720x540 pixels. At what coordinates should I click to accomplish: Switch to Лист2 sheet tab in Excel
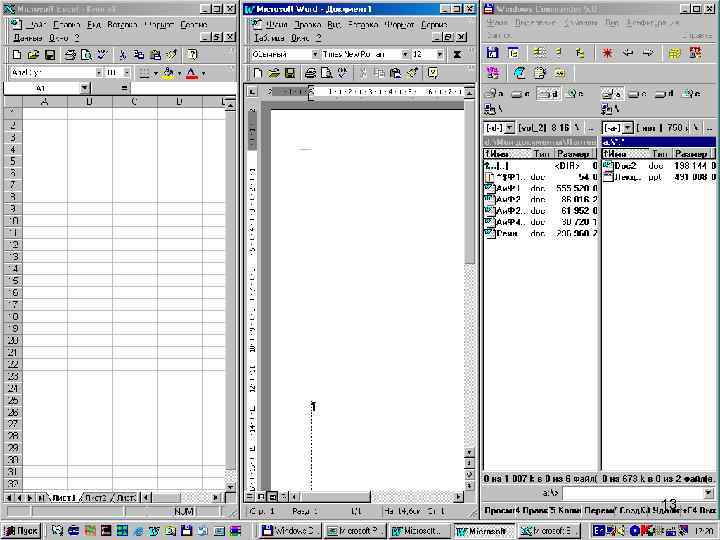(x=96, y=498)
